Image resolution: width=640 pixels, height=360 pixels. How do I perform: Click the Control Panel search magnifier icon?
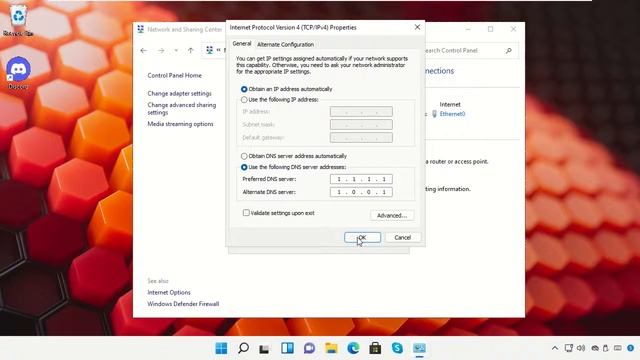(x=509, y=51)
